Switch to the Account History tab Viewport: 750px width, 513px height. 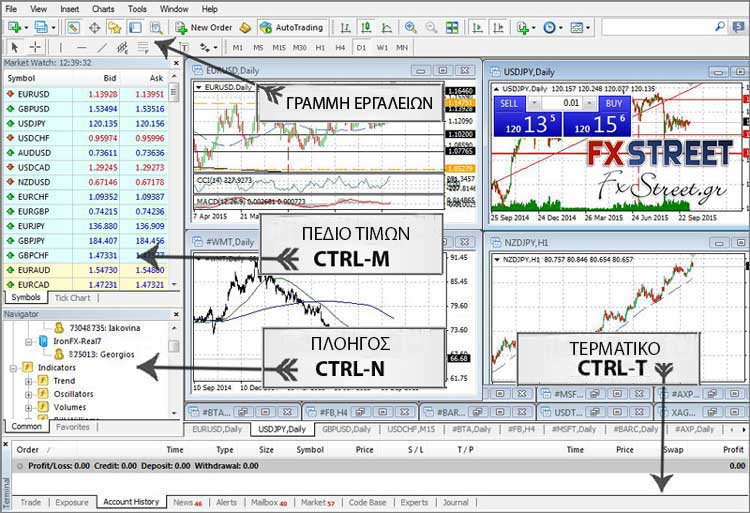(131, 502)
